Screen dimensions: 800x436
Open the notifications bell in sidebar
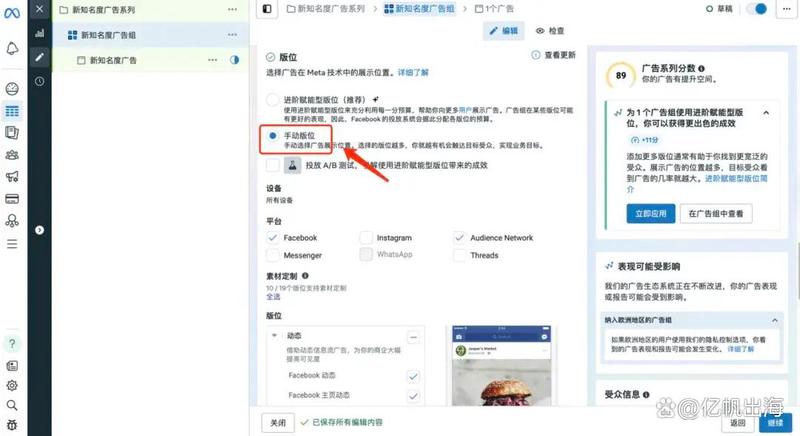pos(12,49)
